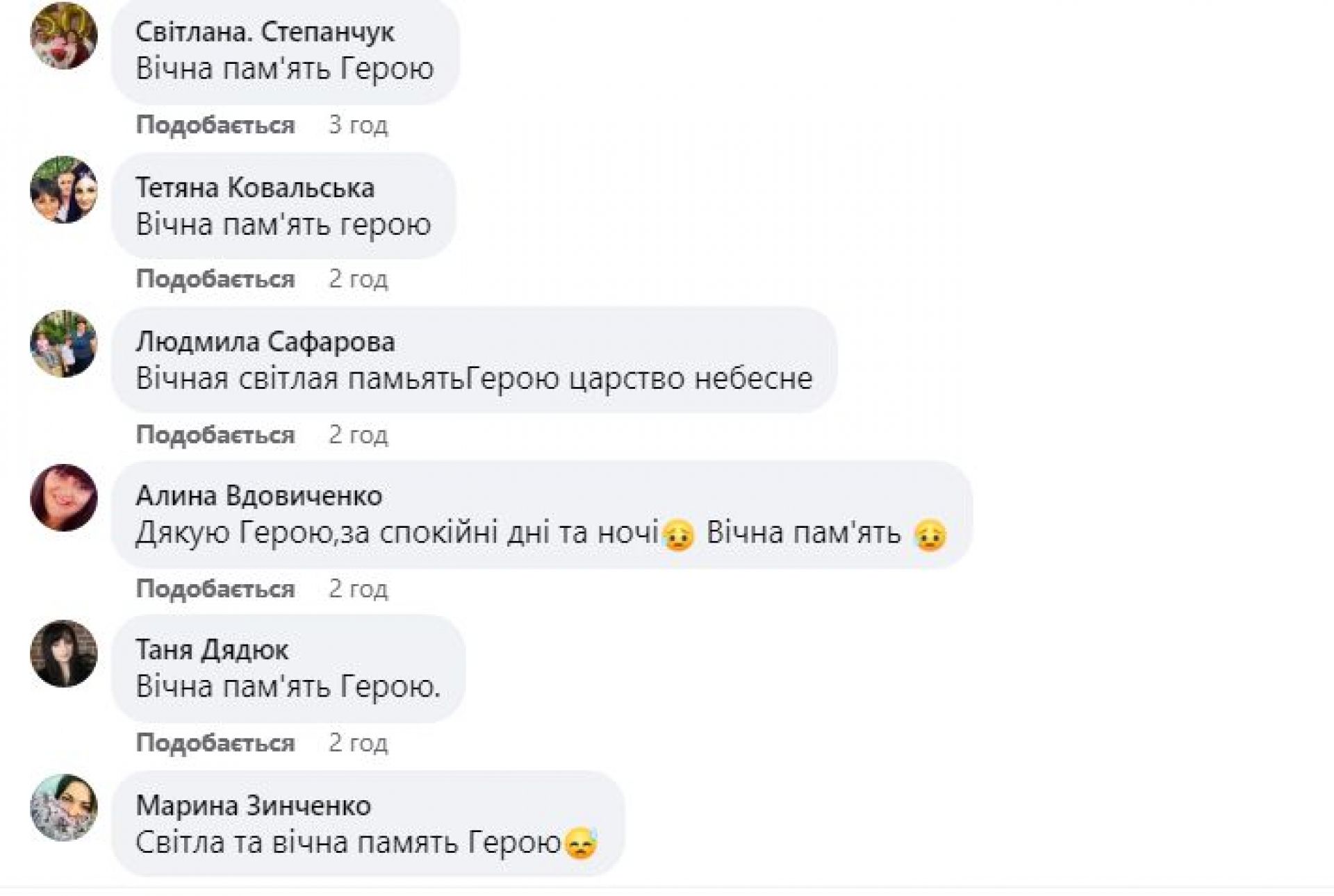Like Людмила Сафарова's comment
Image resolution: width=1334 pixels, height=896 pixels.
click(215, 435)
